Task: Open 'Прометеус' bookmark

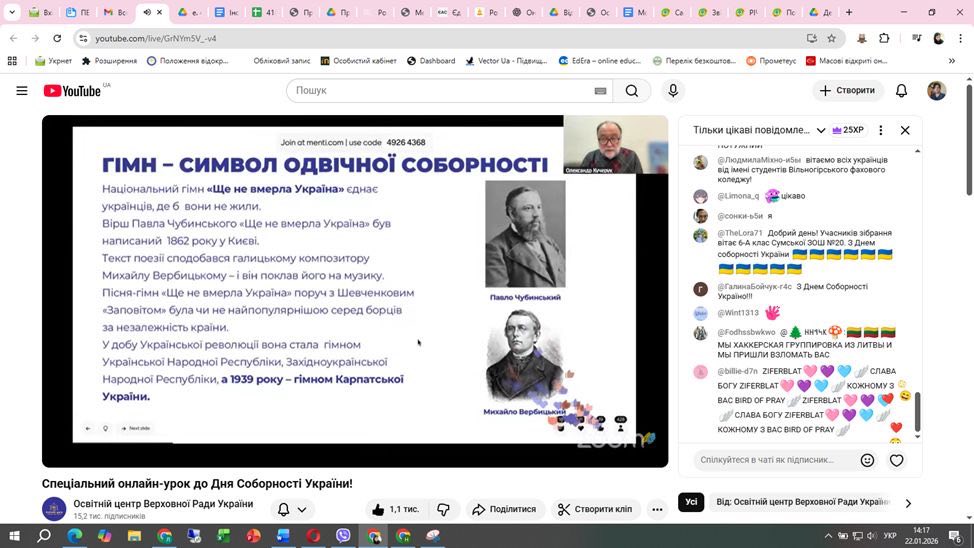Action: click(x=771, y=61)
